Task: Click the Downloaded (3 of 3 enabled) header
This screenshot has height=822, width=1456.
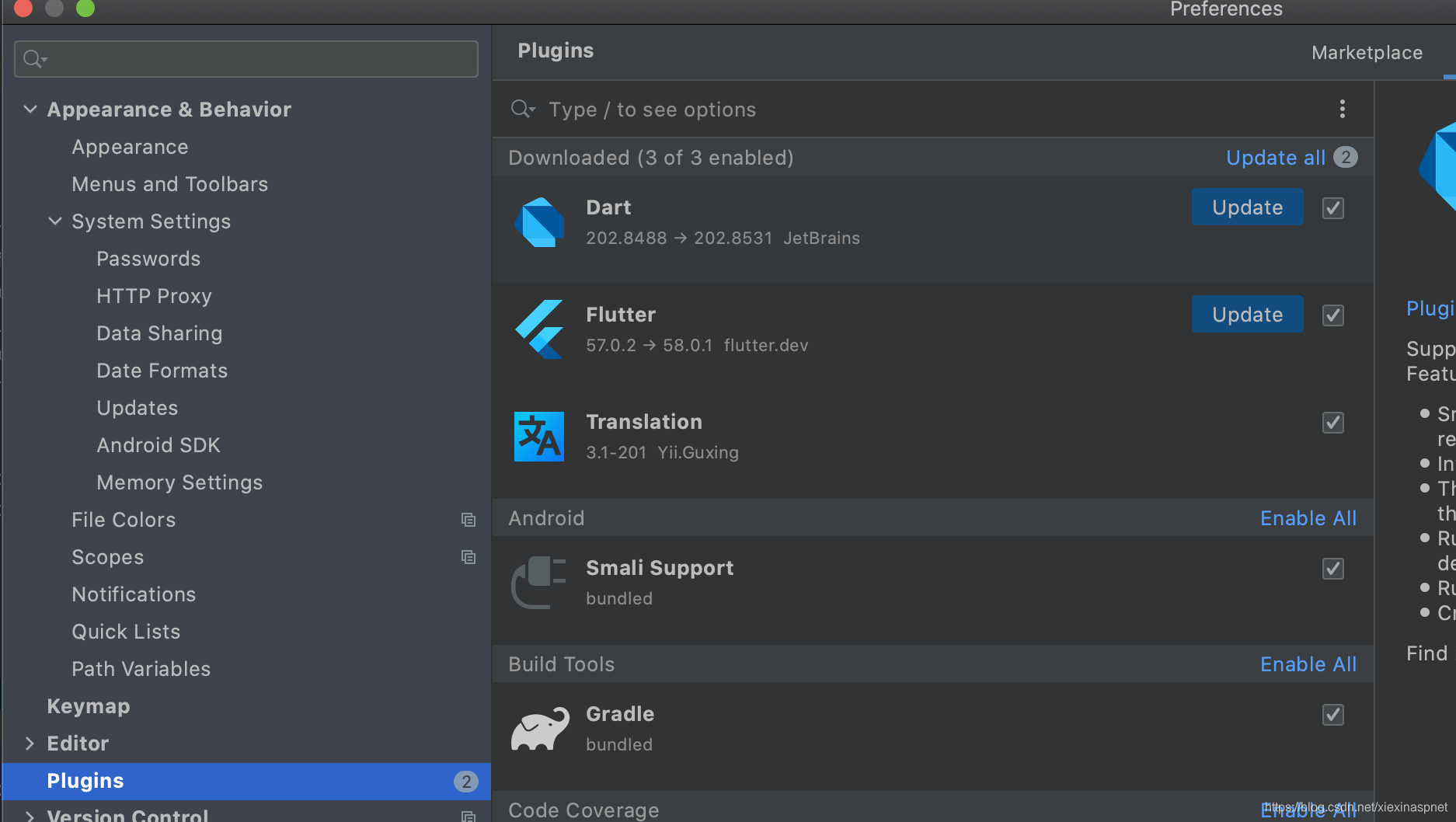Action: pos(651,158)
